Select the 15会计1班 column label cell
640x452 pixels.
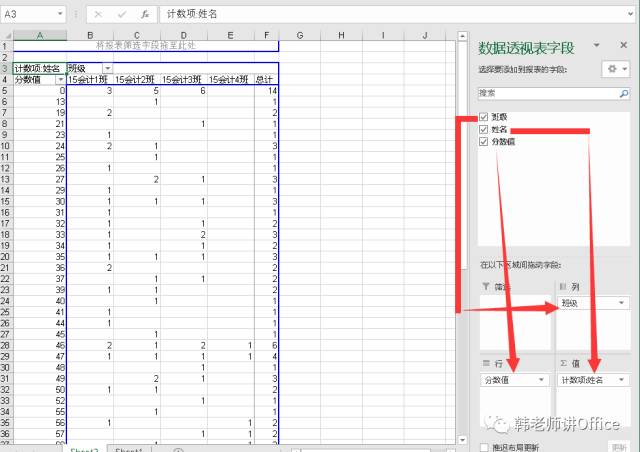(x=90, y=79)
